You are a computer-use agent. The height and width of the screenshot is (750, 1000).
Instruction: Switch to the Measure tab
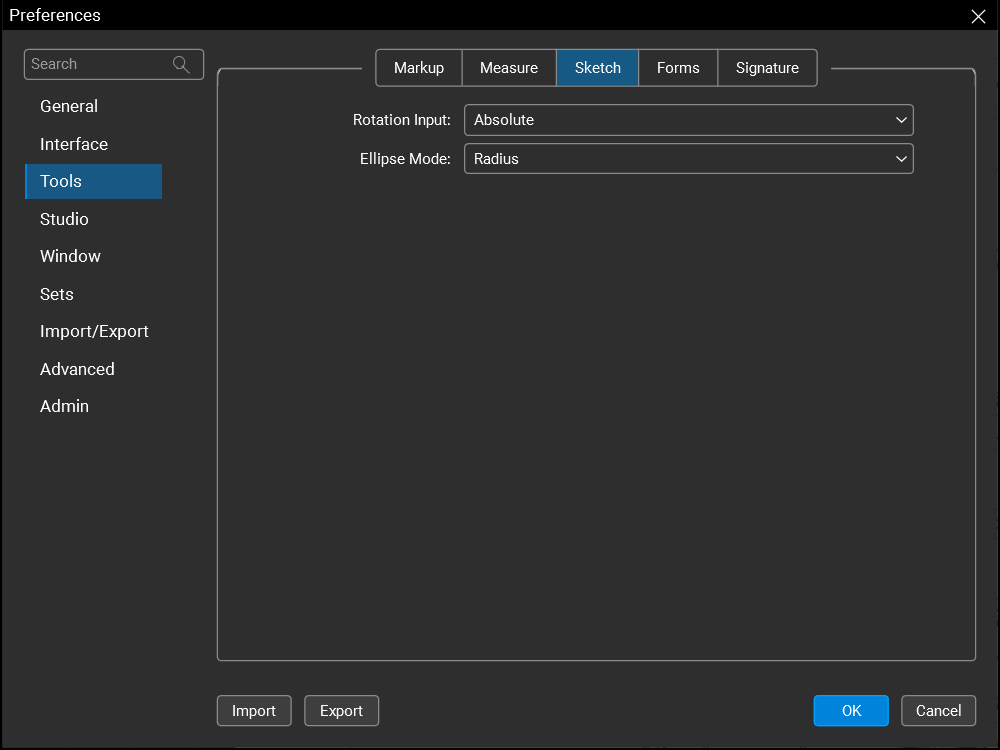[508, 68]
